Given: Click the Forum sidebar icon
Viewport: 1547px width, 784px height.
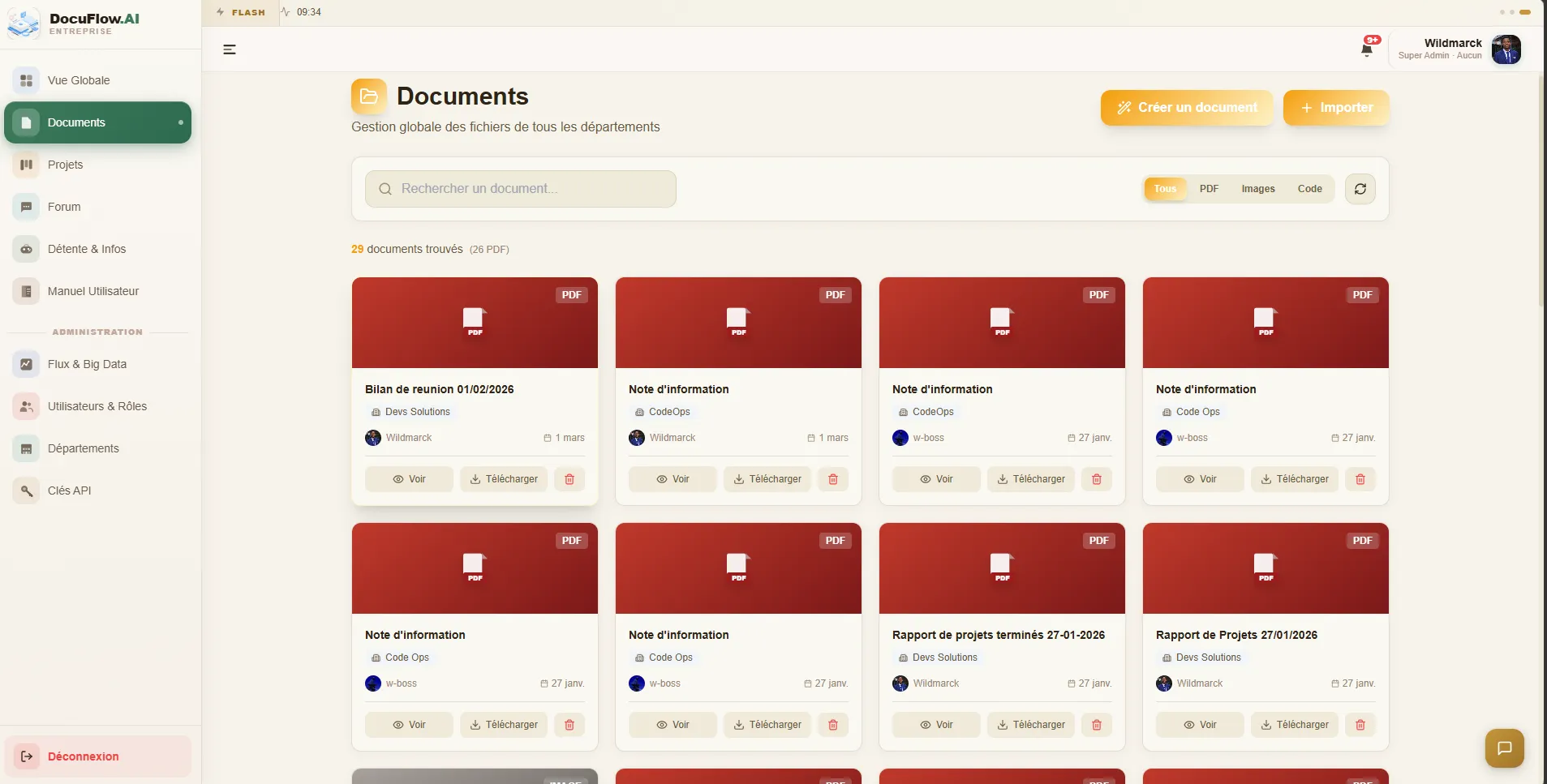Looking at the screenshot, I should [x=26, y=207].
